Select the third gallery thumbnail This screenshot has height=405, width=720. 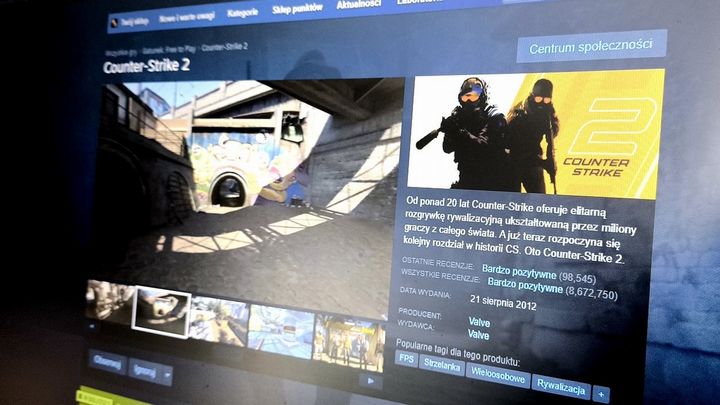point(219,320)
